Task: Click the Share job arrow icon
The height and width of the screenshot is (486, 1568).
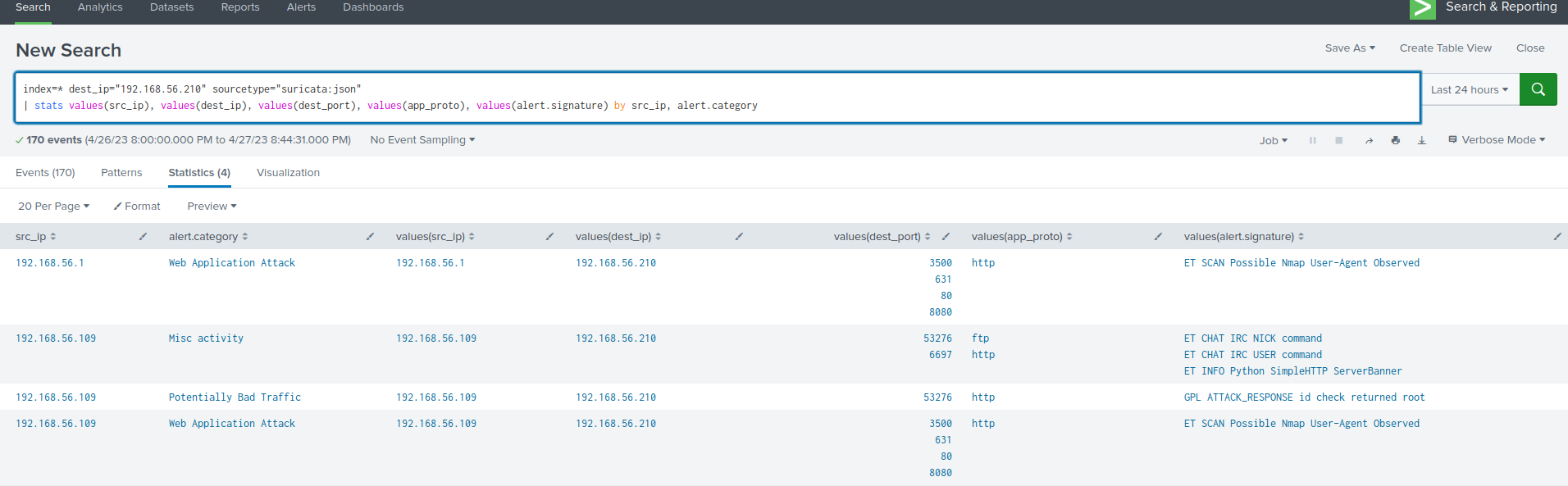Action: pyautogui.click(x=1369, y=141)
